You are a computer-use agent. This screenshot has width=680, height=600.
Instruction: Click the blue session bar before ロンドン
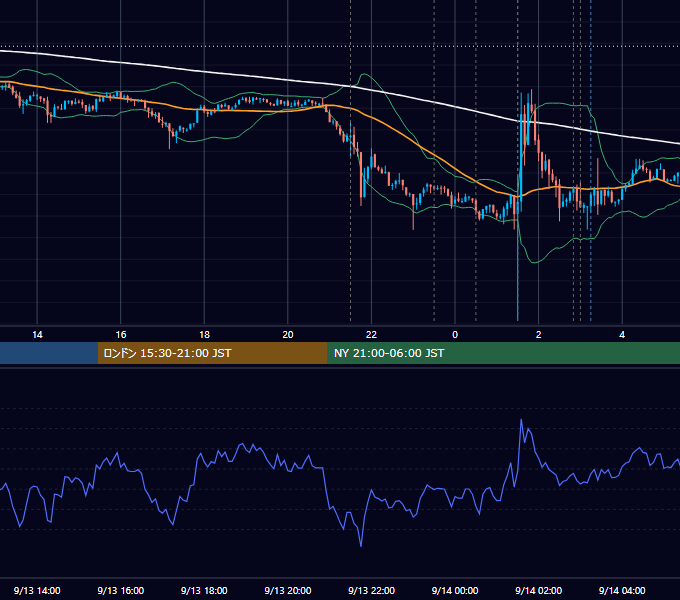[49, 353]
